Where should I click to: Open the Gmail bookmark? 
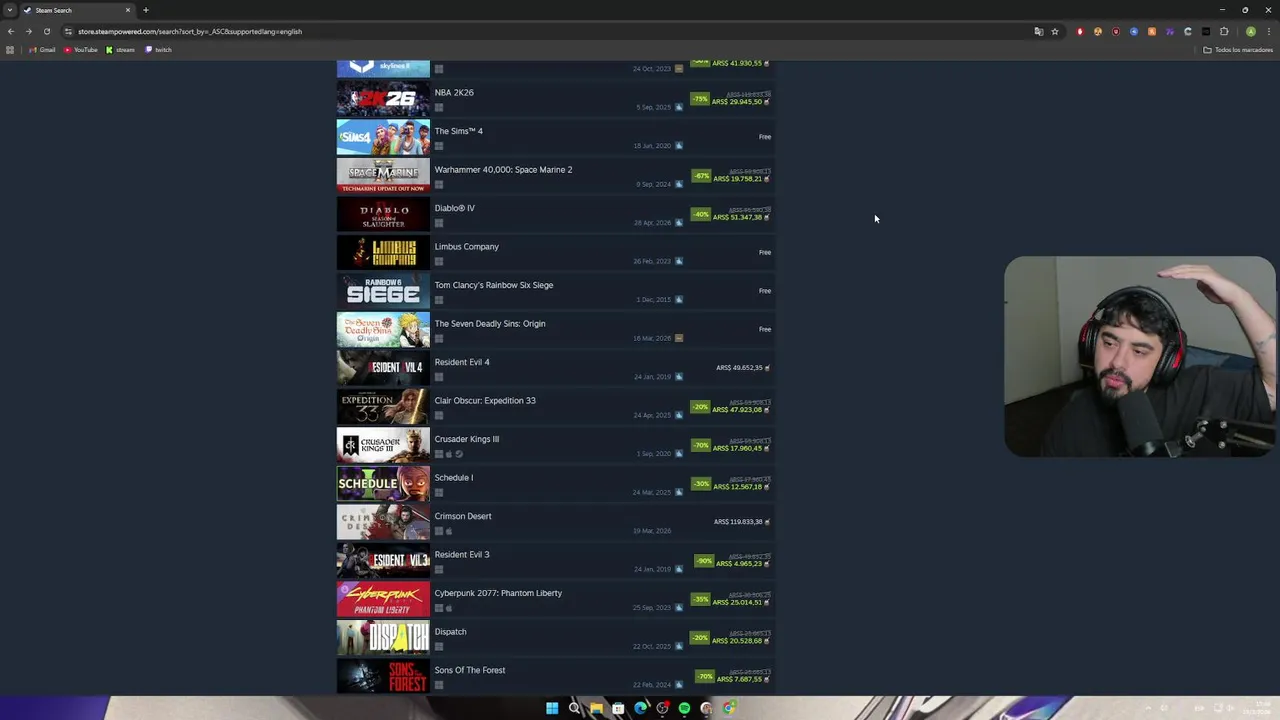pyautogui.click(x=42, y=50)
